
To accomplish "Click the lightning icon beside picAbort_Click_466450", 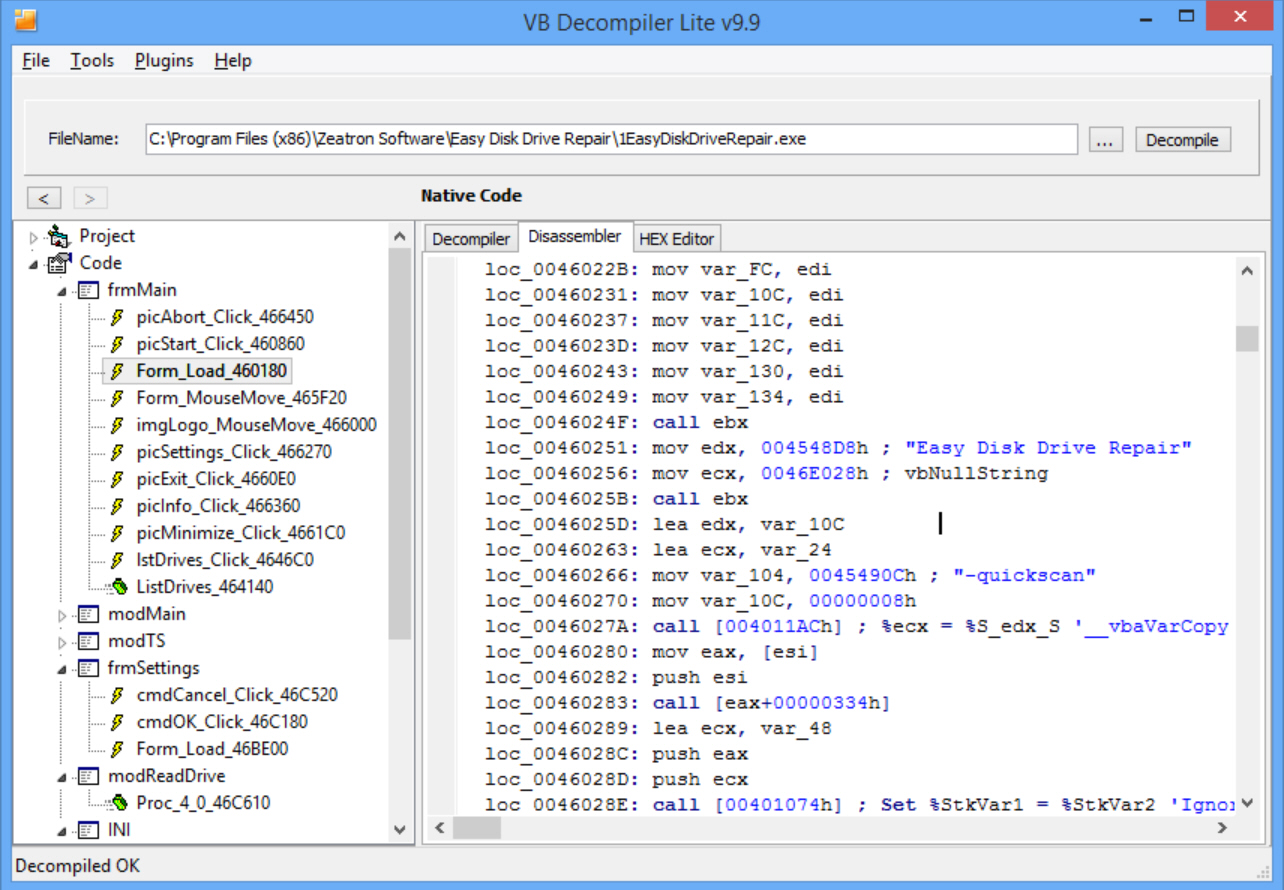I will pos(117,317).
